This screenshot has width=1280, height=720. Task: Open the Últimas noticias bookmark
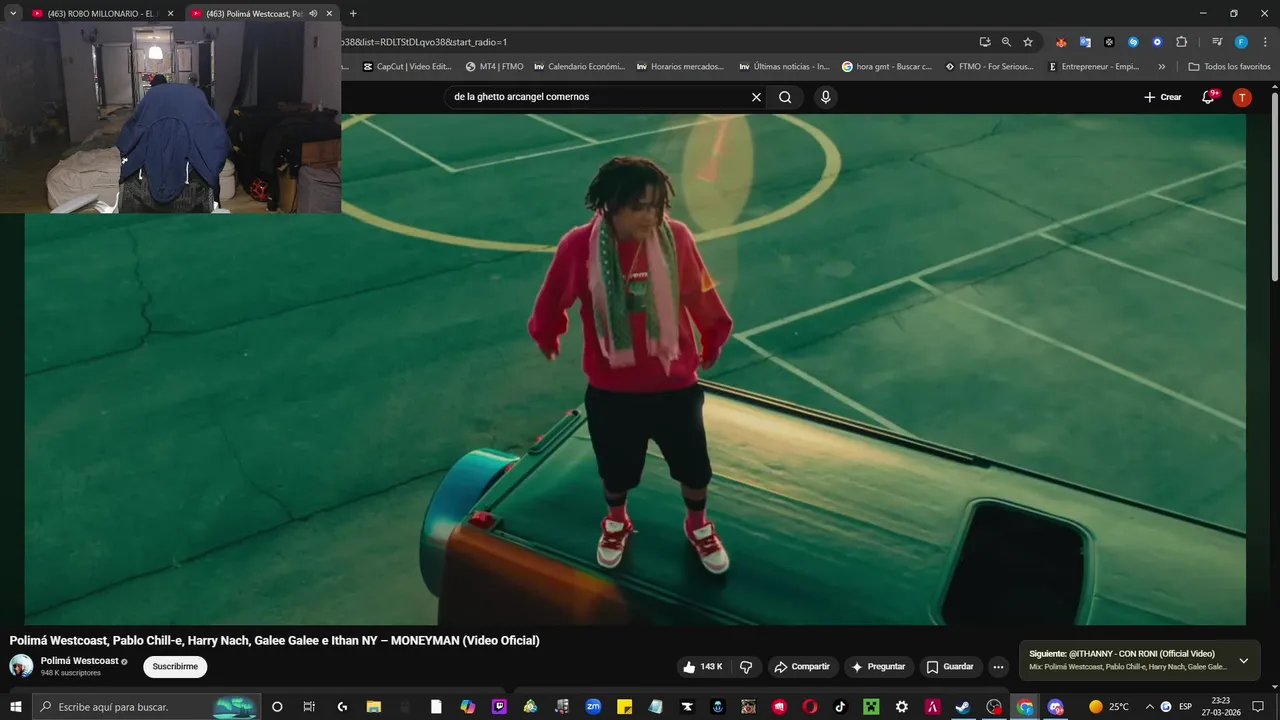pyautogui.click(x=784, y=67)
